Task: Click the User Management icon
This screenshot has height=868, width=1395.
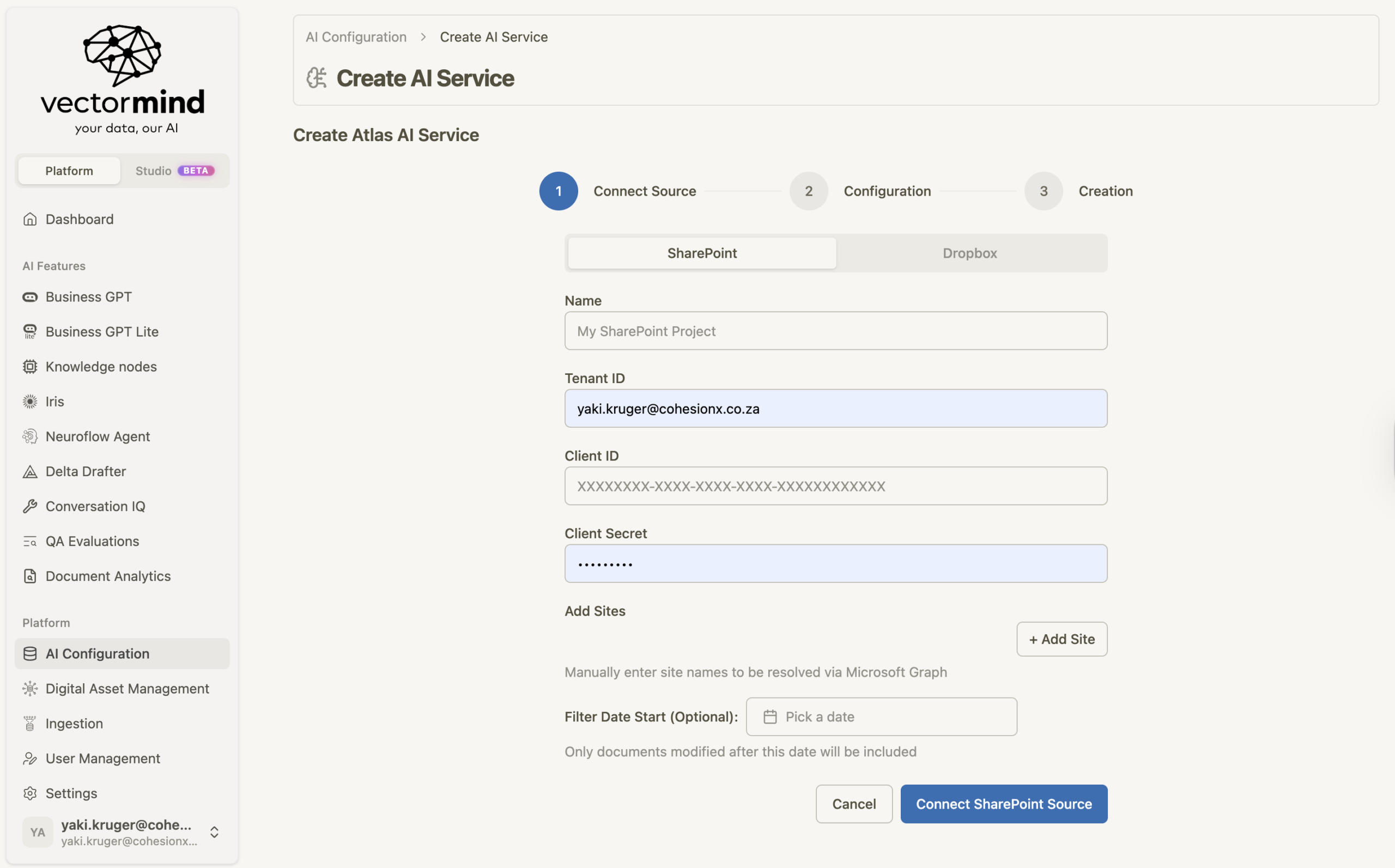Action: tap(30, 759)
